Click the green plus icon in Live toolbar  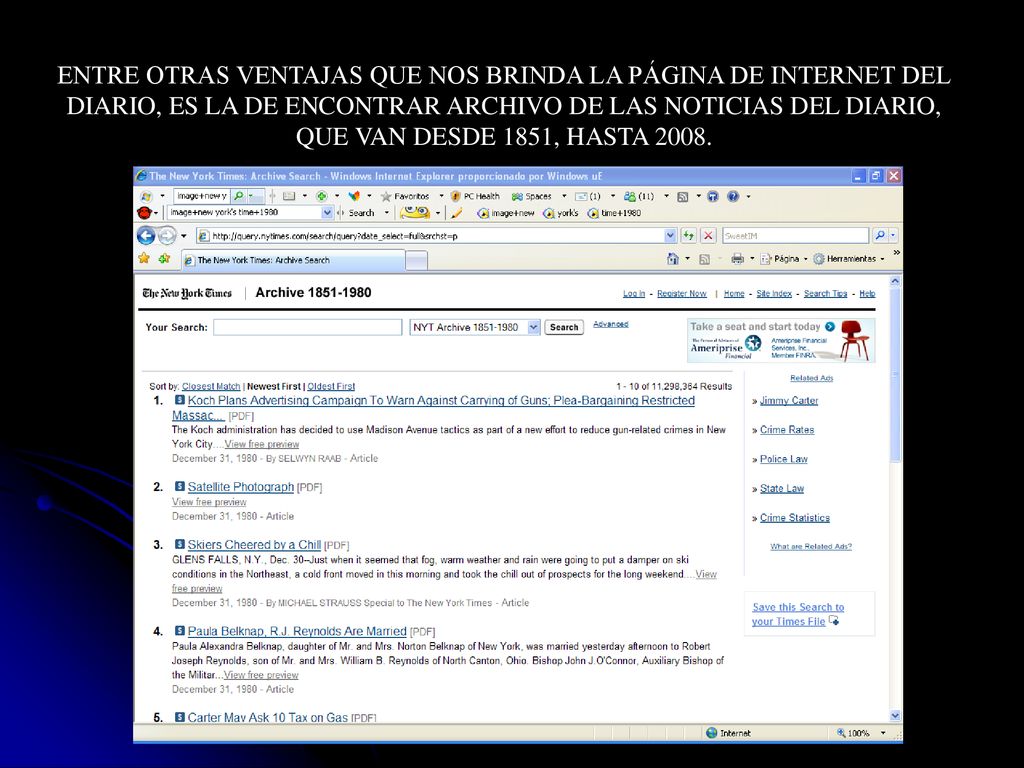pyautogui.click(x=321, y=196)
